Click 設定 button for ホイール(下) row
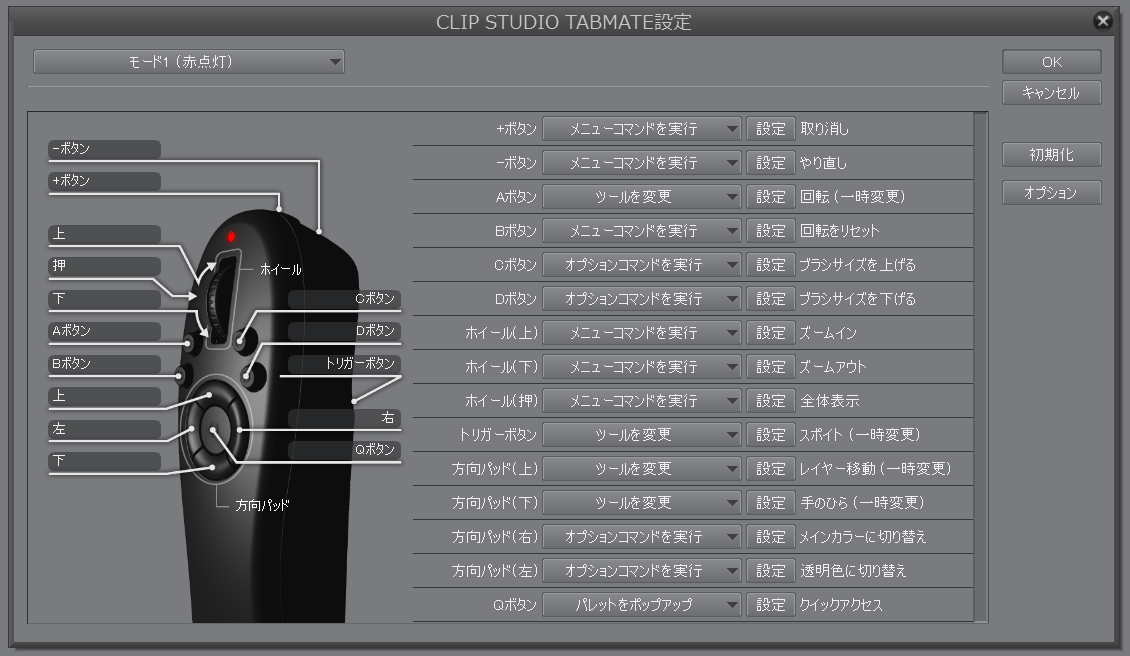The height and width of the screenshot is (656, 1130). point(770,367)
